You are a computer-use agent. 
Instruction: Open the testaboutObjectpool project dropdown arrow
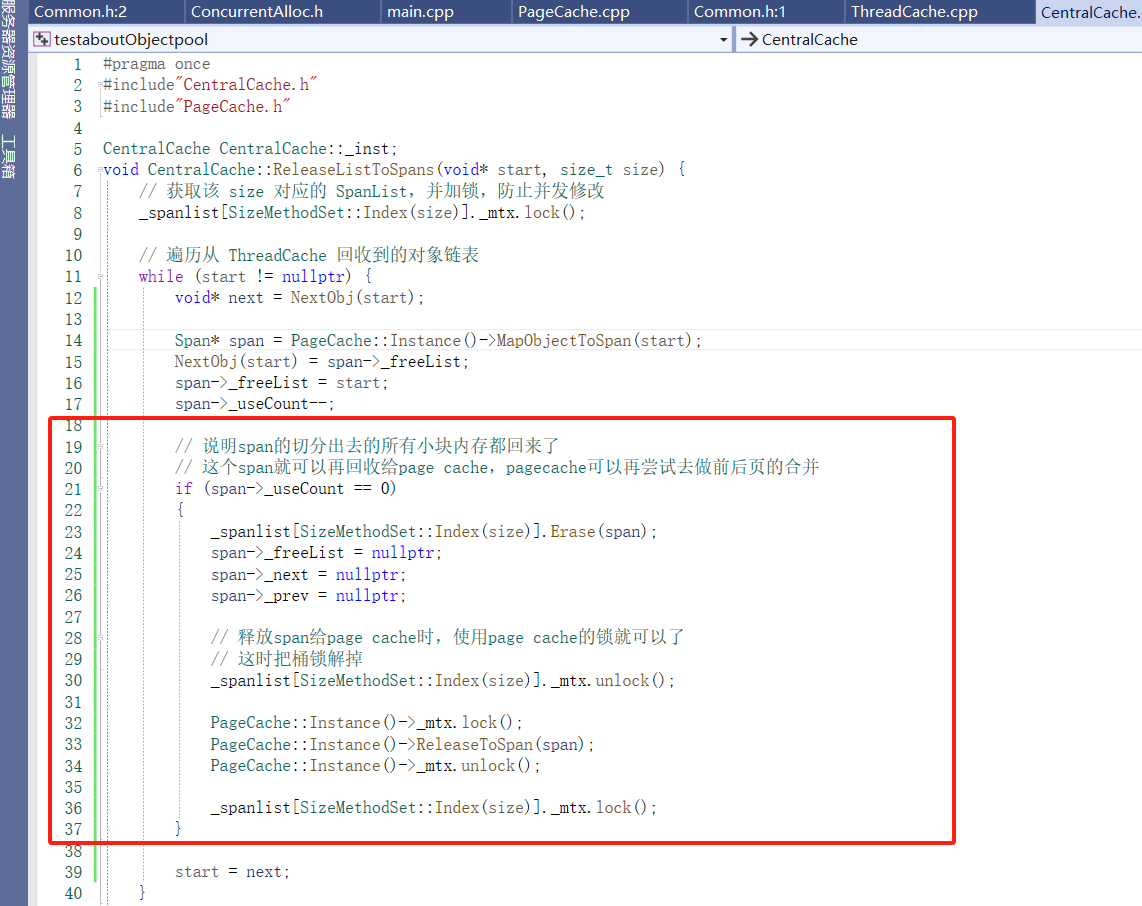pos(723,40)
